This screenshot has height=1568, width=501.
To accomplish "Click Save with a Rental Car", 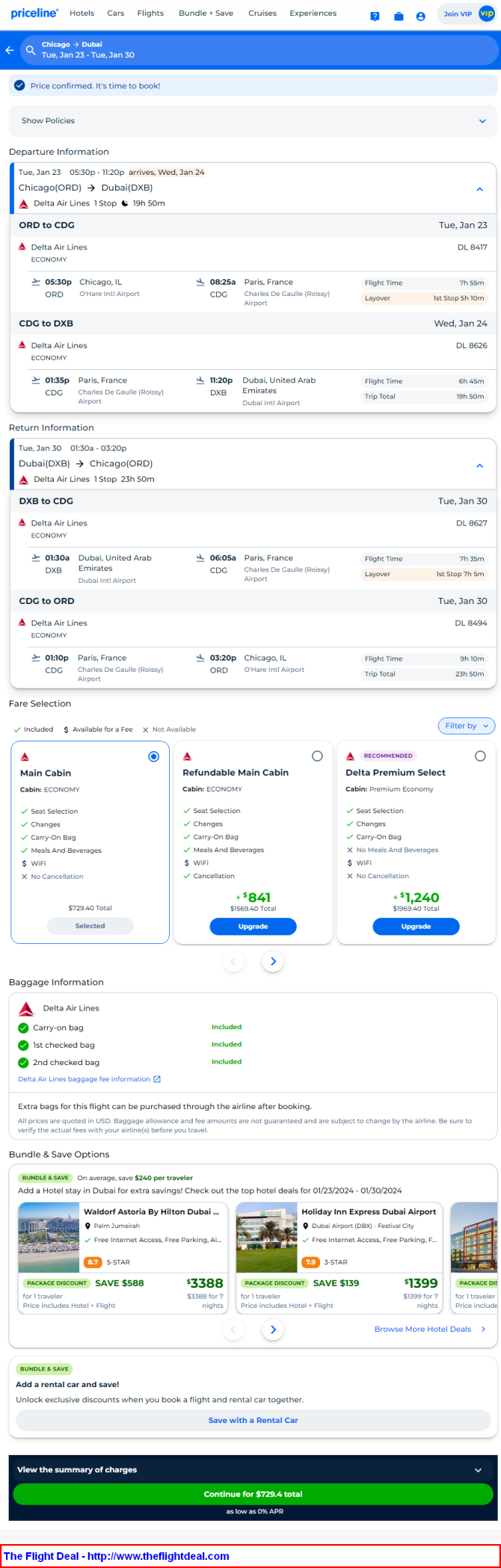I will coord(253,1420).
